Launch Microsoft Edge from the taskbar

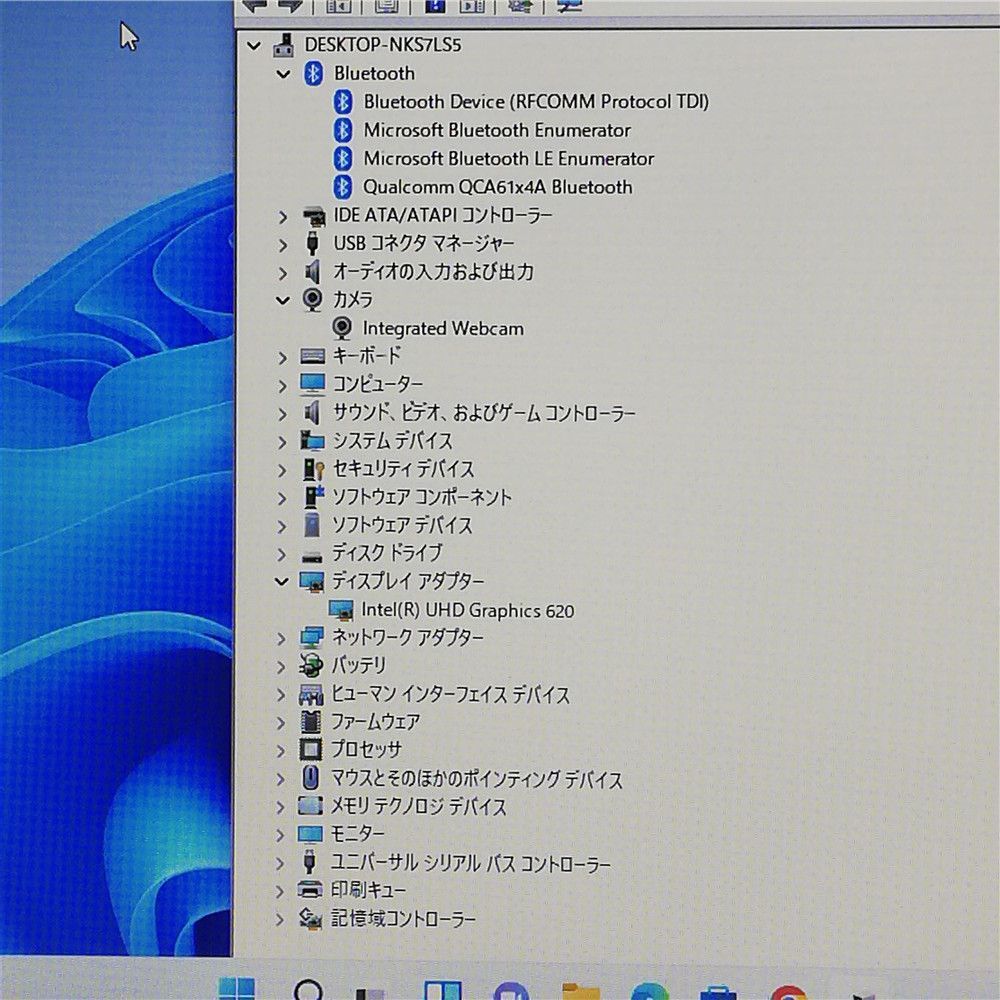point(649,992)
